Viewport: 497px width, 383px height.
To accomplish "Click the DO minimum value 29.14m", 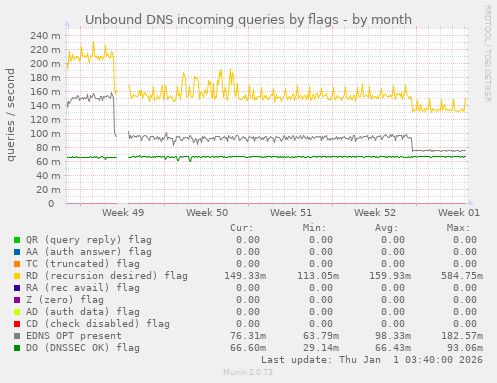I will 321,348.
